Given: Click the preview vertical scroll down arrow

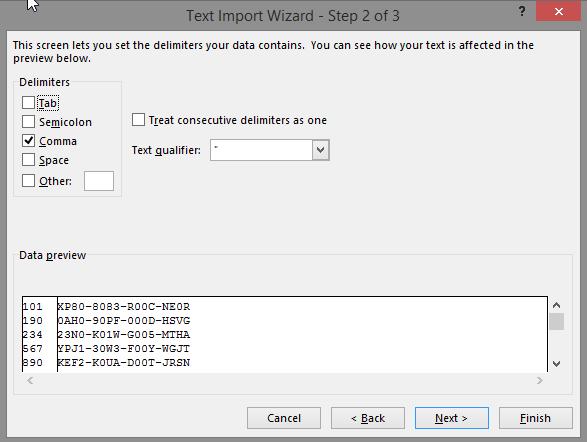Looking at the screenshot, I should point(556,363).
